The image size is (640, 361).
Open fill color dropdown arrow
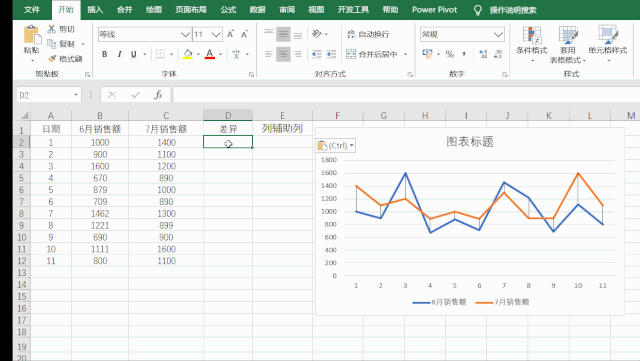(198, 54)
